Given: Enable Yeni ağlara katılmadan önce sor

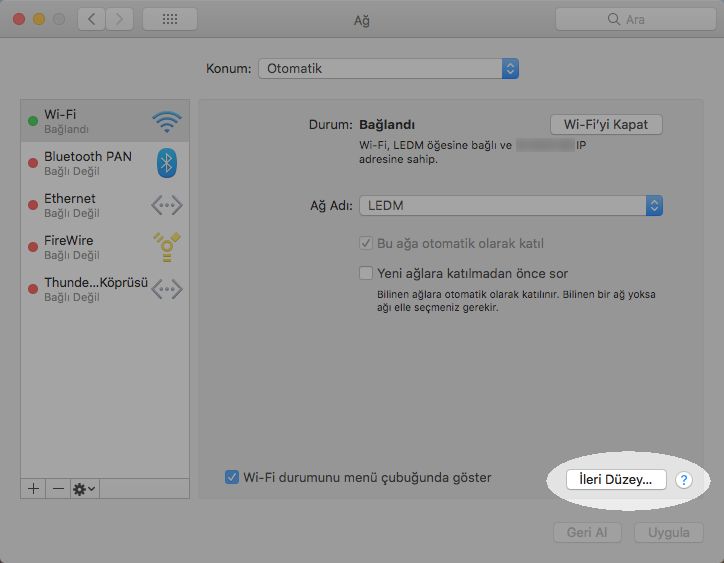Looking at the screenshot, I should pos(366,273).
